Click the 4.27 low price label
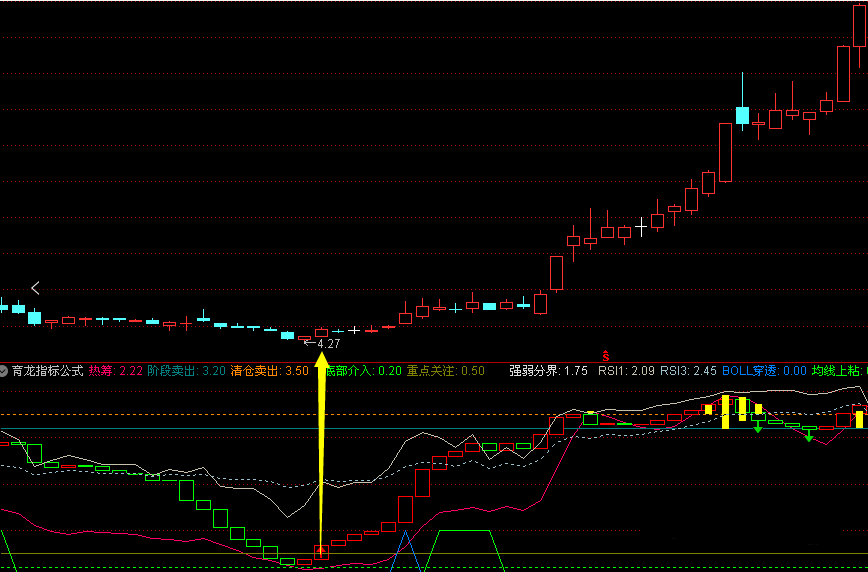This screenshot has width=868, height=572. pos(329,343)
